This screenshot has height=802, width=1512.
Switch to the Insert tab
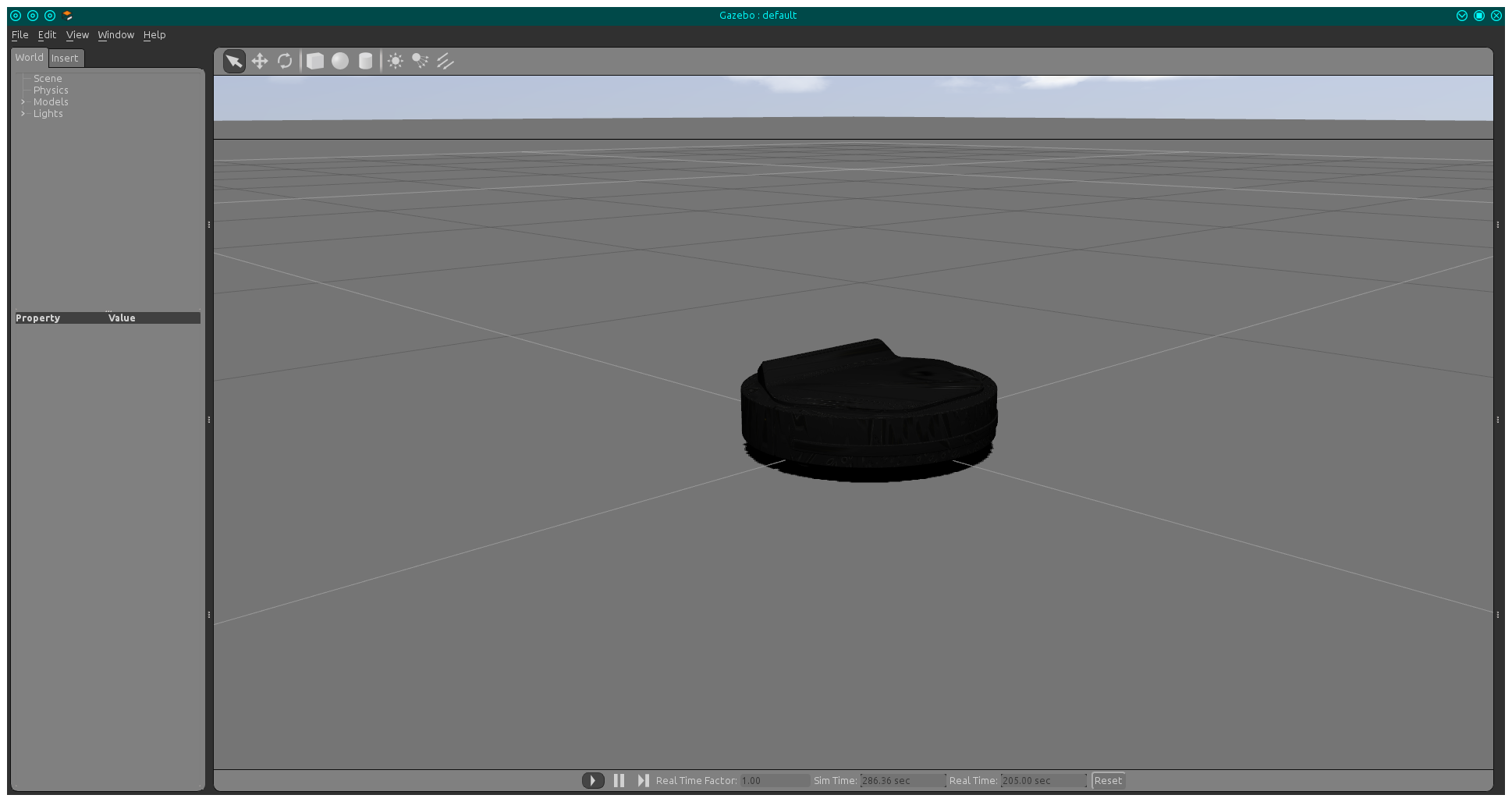coord(65,58)
